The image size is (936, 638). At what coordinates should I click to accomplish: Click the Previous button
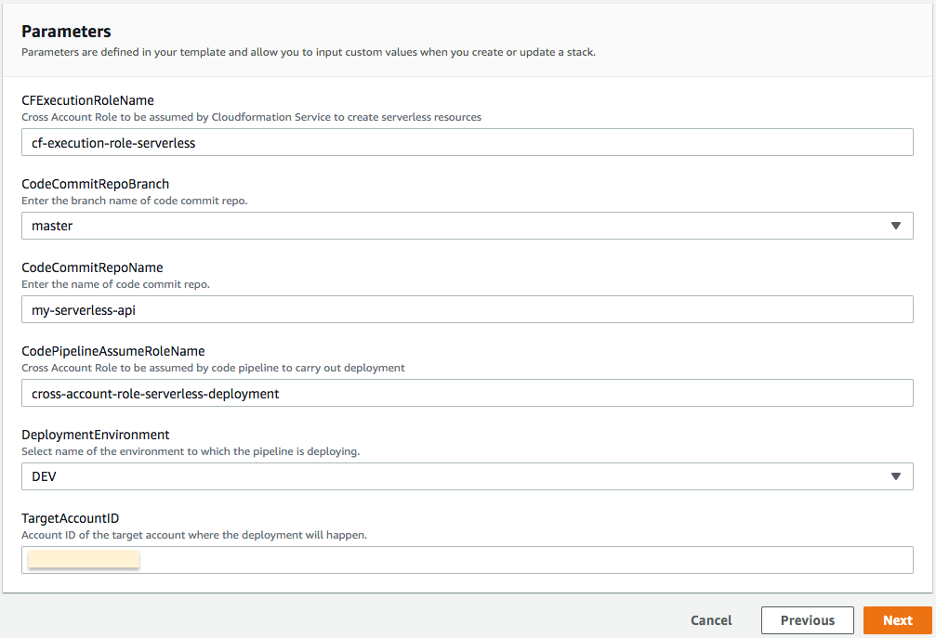807,620
